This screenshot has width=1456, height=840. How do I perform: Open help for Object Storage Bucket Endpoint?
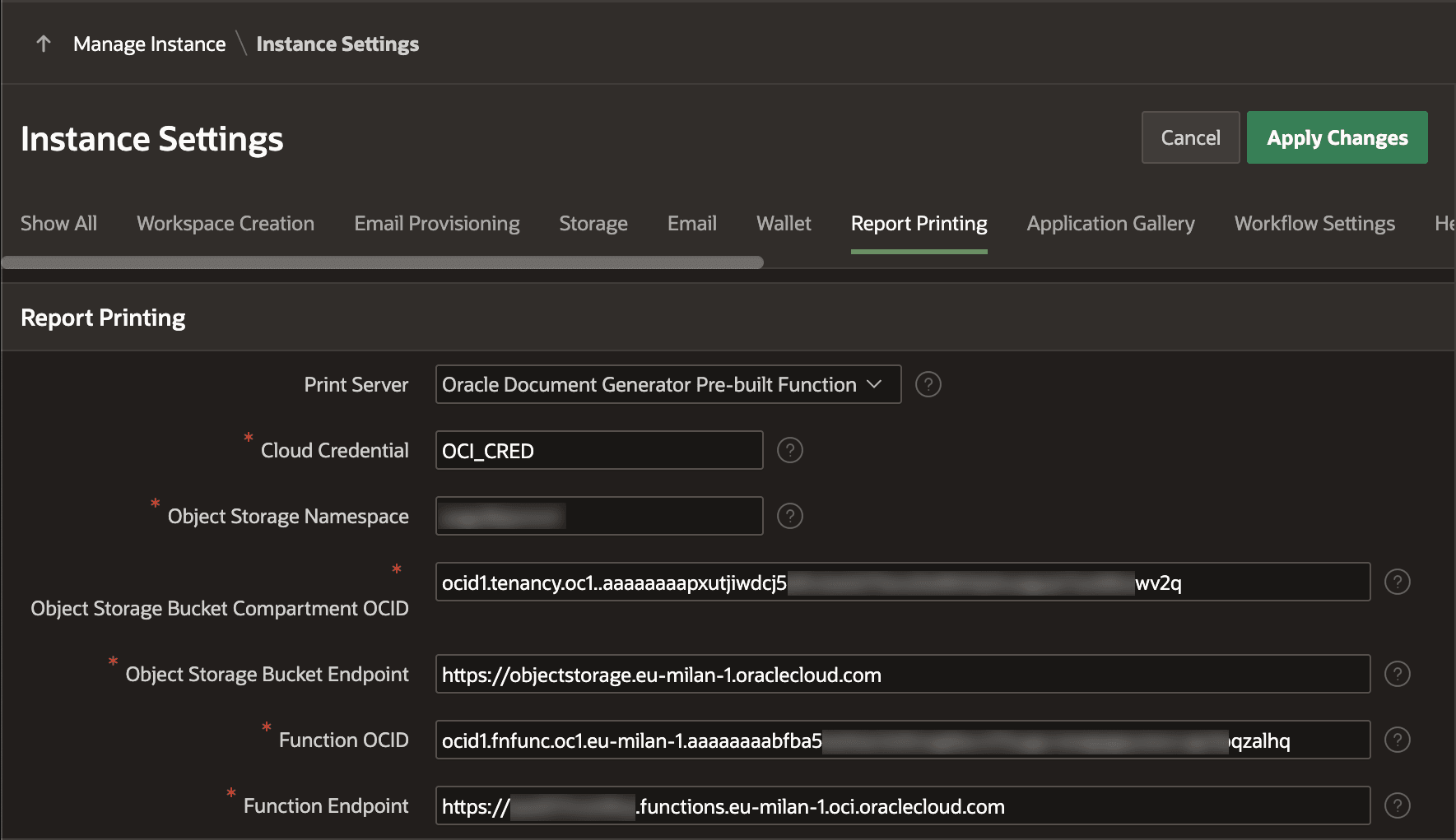[x=1397, y=674]
